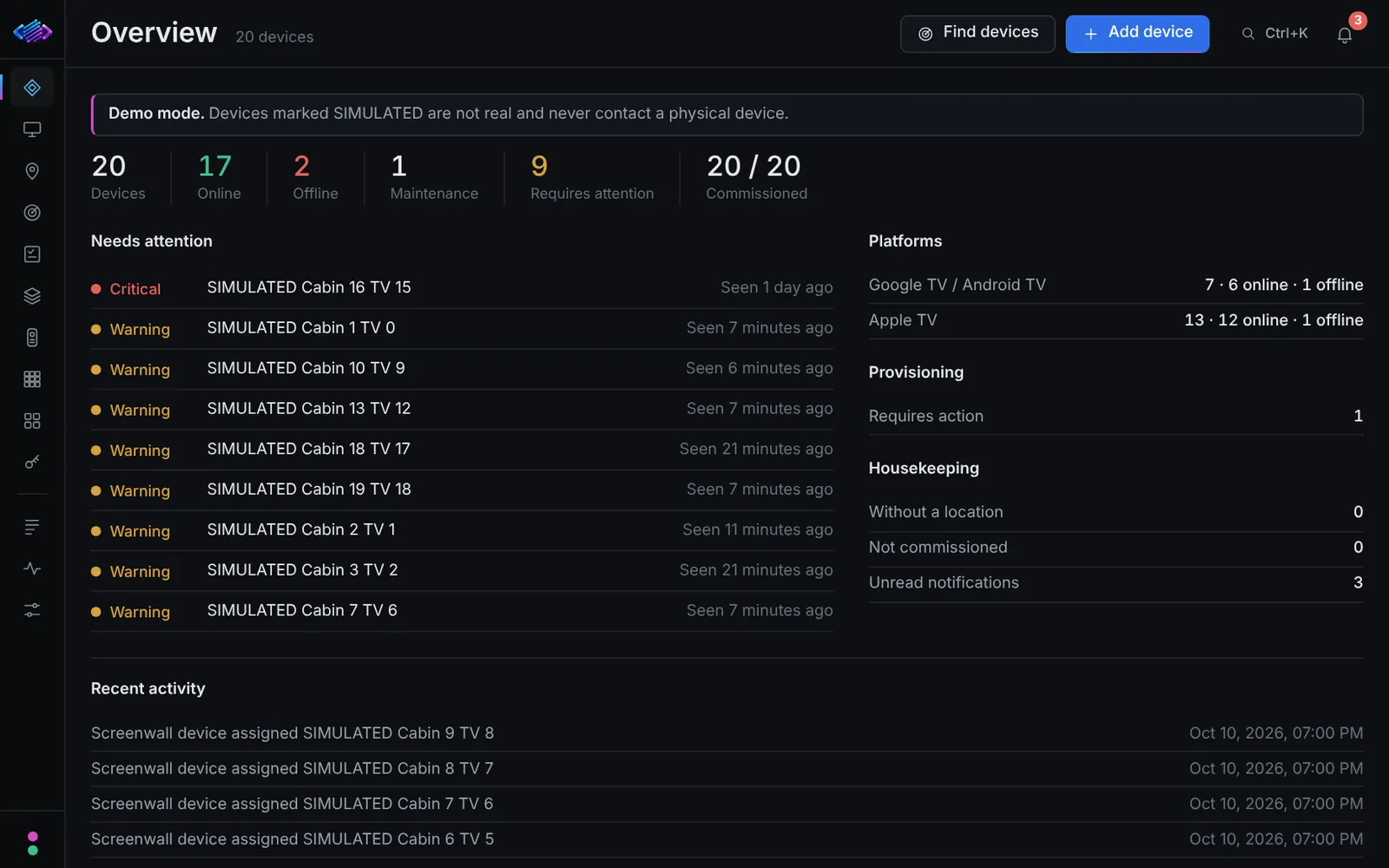Click Apple TV platform row
Image resolution: width=1389 pixels, height=868 pixels.
(1116, 321)
